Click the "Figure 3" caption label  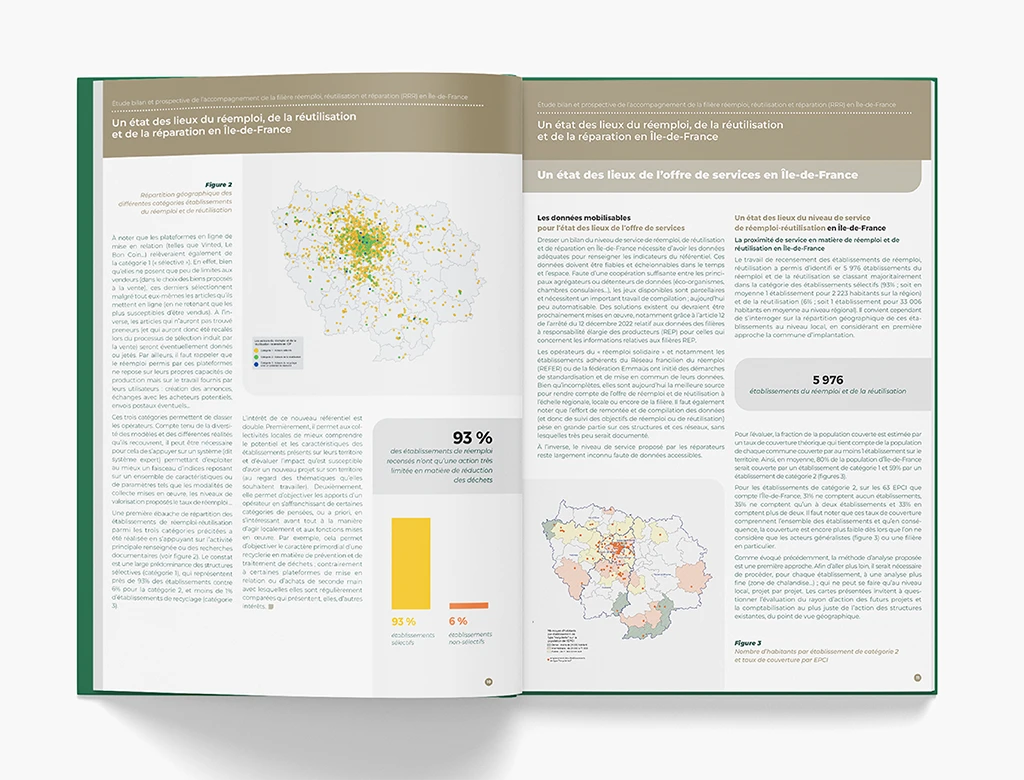tap(748, 643)
